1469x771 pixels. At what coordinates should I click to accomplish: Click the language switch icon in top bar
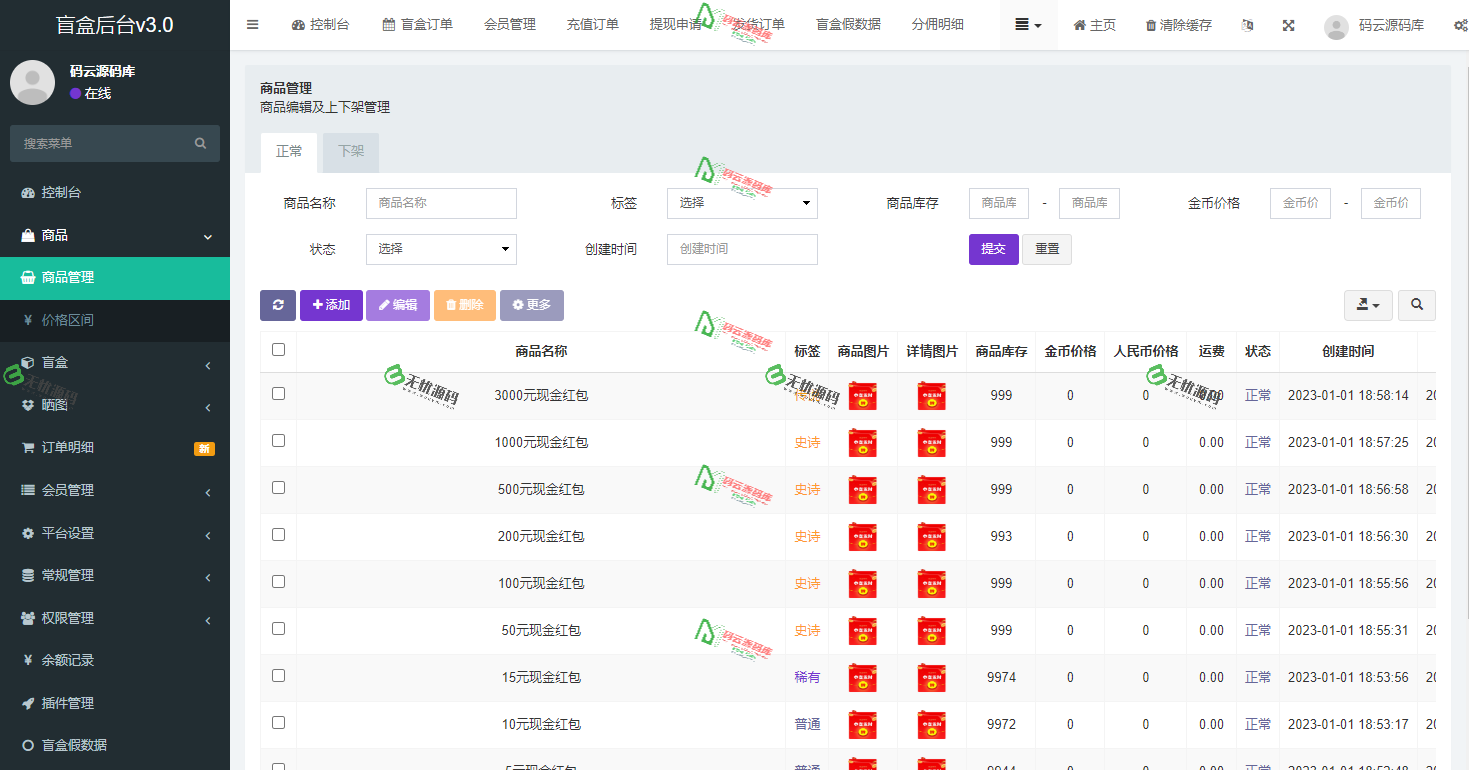1247,25
